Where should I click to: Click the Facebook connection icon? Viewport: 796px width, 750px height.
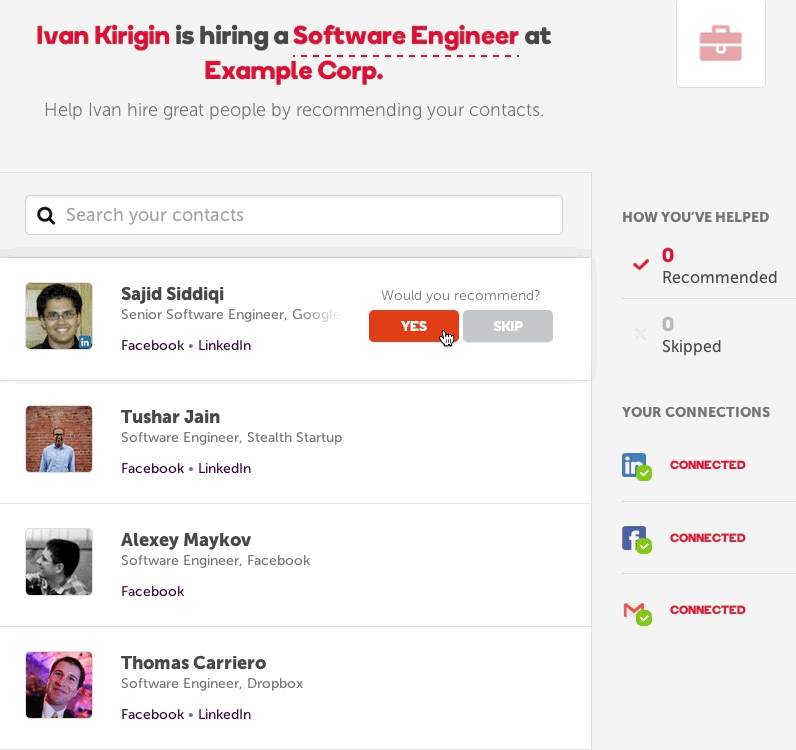pos(635,539)
